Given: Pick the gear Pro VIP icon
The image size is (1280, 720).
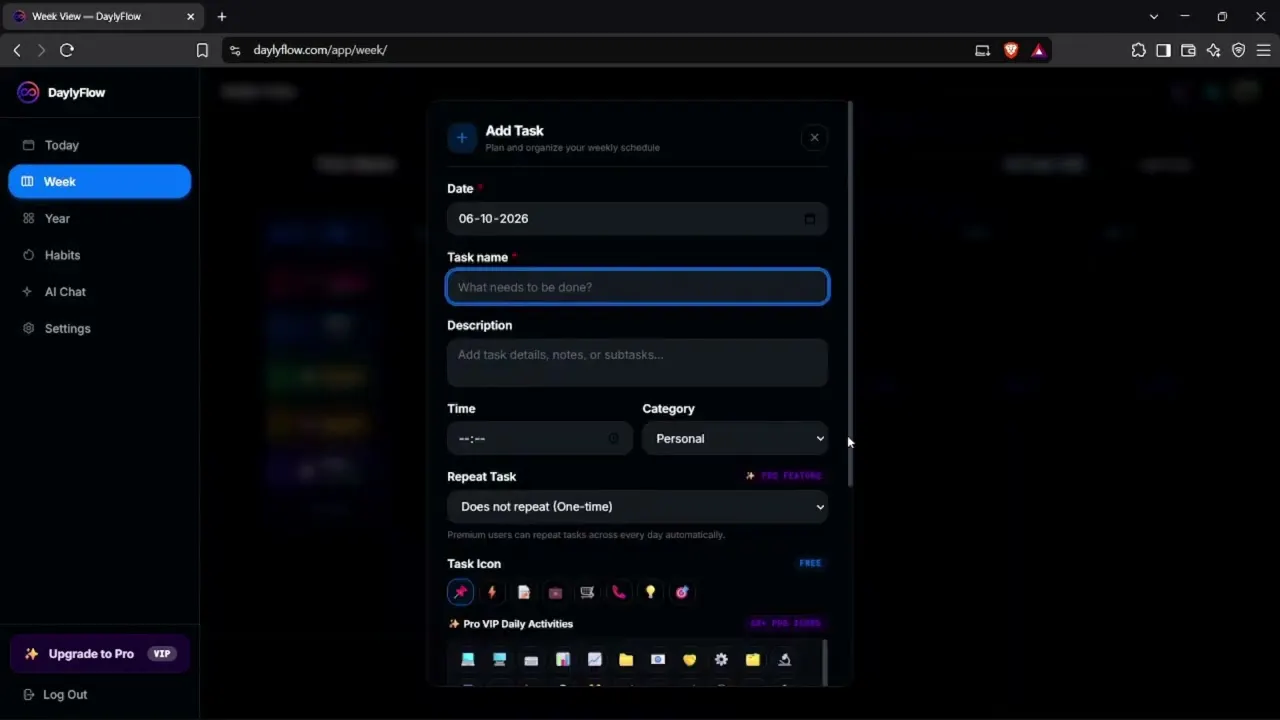Looking at the screenshot, I should tap(721, 660).
